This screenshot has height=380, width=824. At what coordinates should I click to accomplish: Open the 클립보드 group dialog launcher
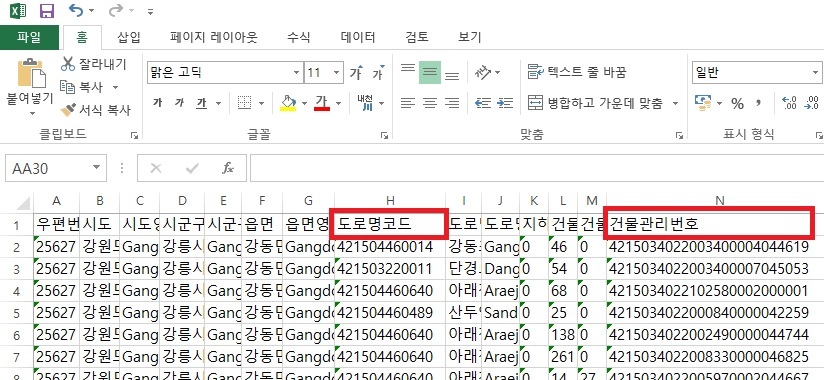[x=135, y=136]
